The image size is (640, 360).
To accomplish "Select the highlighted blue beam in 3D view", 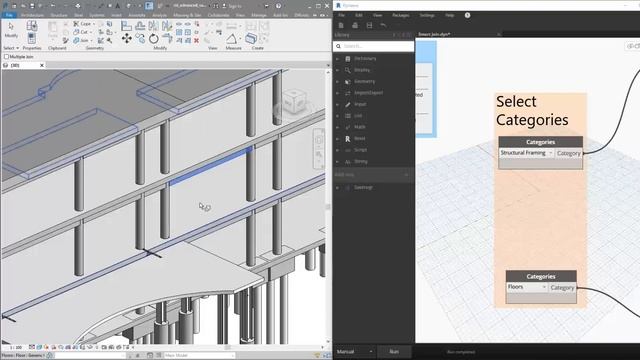I will pyautogui.click(x=210, y=167).
